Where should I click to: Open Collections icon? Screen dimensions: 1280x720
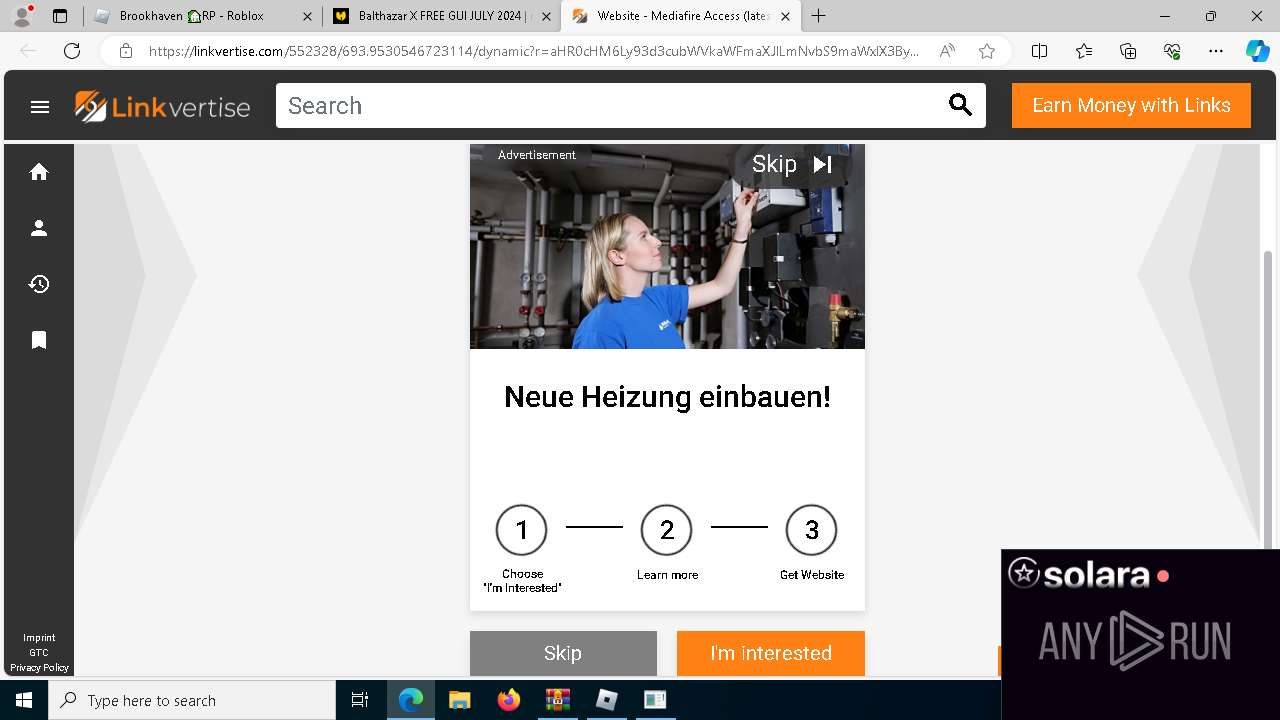[x=1128, y=51]
